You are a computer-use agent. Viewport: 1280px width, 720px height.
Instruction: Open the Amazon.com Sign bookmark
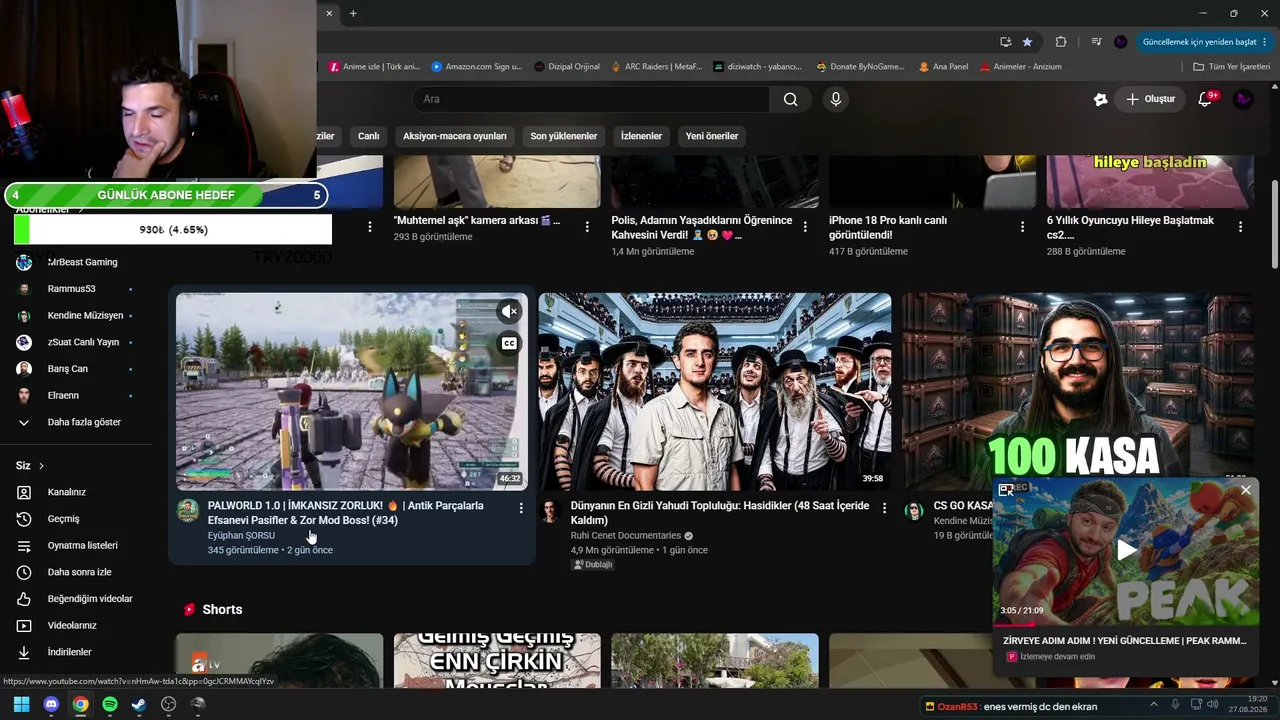pyautogui.click(x=477, y=67)
